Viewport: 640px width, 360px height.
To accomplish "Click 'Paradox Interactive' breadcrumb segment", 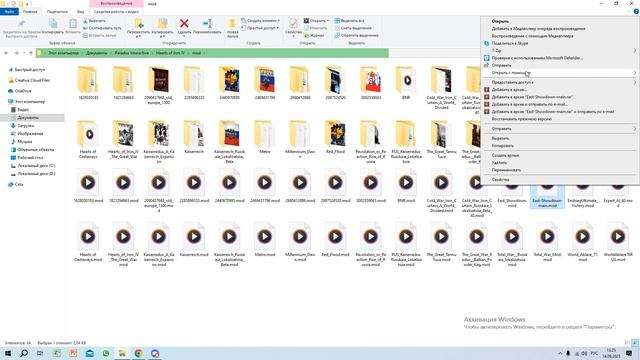I will point(131,53).
